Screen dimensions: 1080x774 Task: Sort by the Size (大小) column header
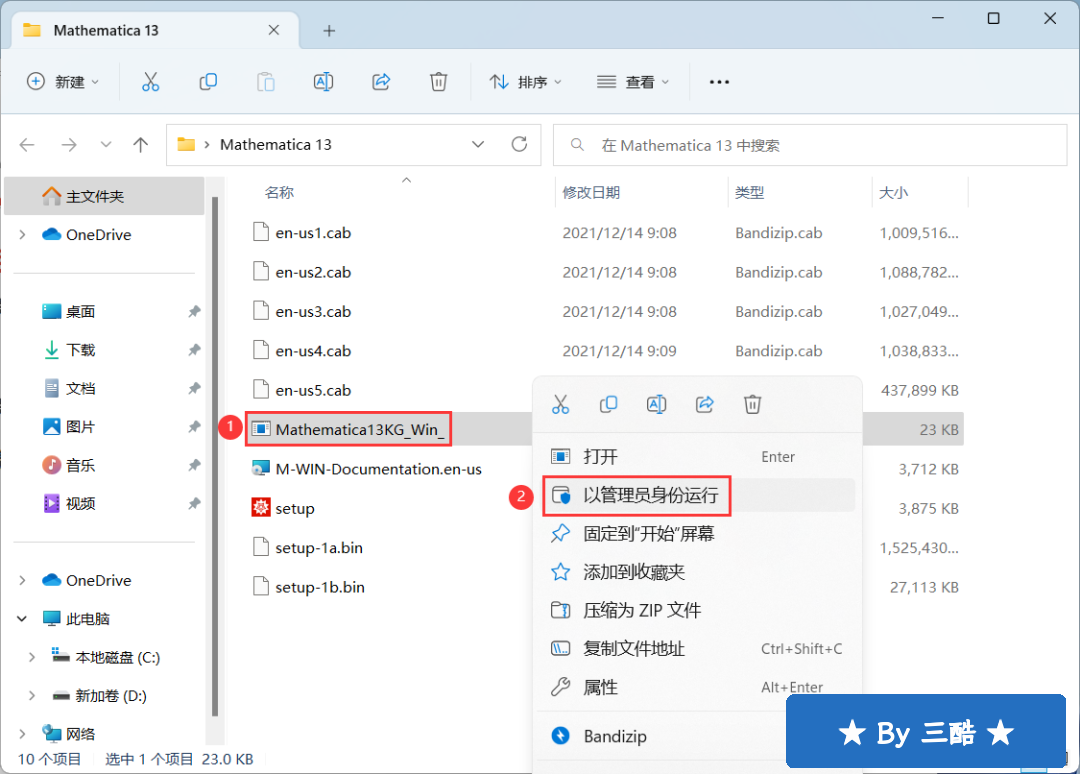click(x=894, y=193)
